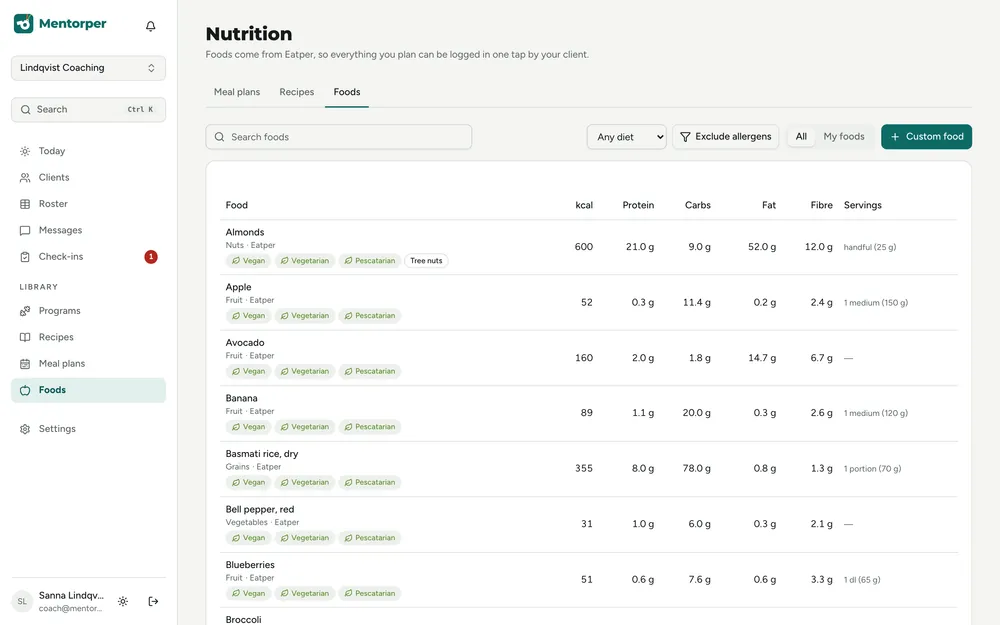The width and height of the screenshot is (1000, 625).
Task: Open Settings from sidebar
Action: pos(88,429)
